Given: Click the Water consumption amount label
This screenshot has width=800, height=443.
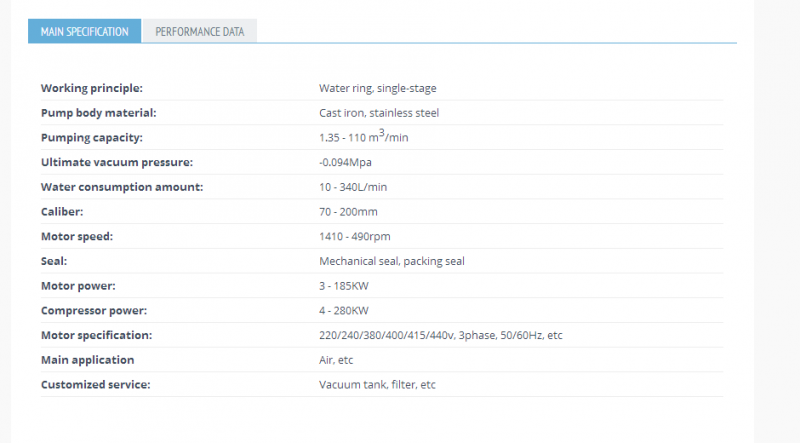Looking at the screenshot, I should pyautogui.click(x=122, y=187).
